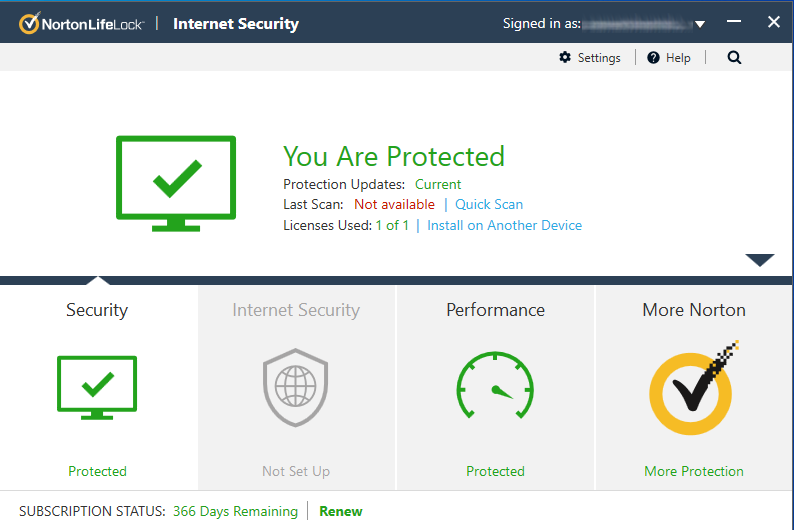Image resolution: width=794 pixels, height=530 pixels.
Task: Click the More Protection text
Action: 694,471
